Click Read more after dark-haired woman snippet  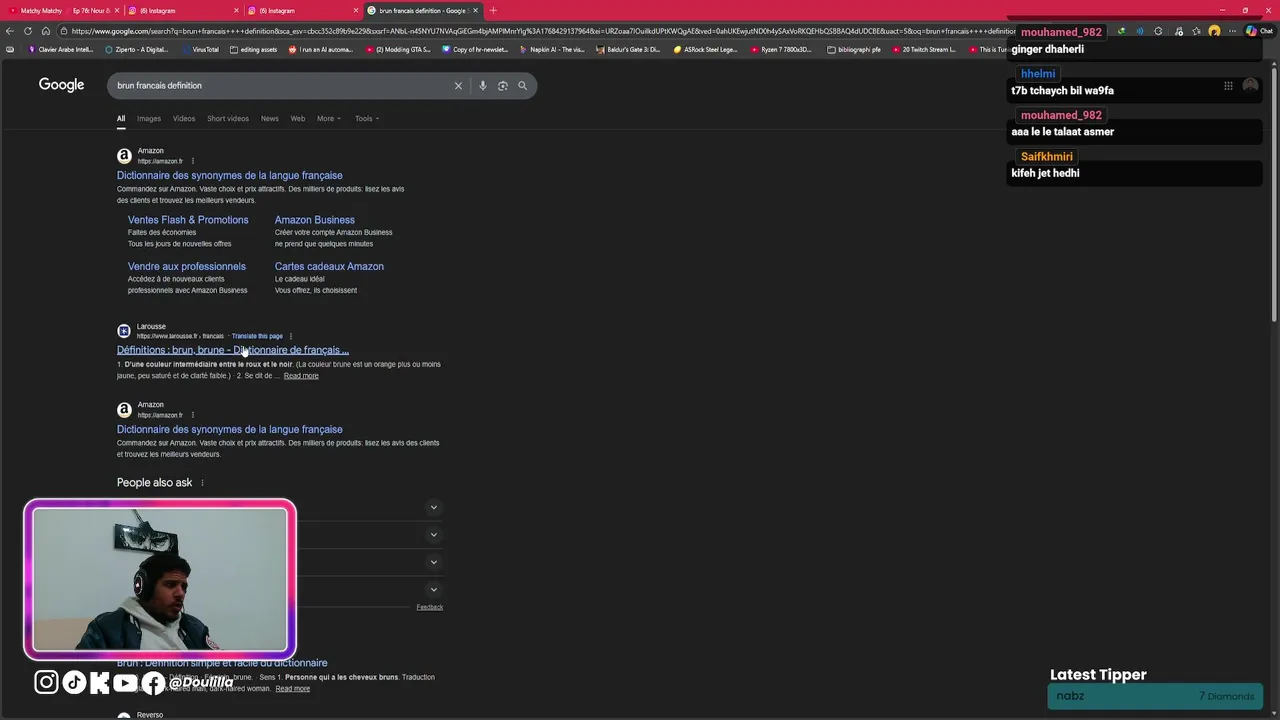tap(293, 689)
